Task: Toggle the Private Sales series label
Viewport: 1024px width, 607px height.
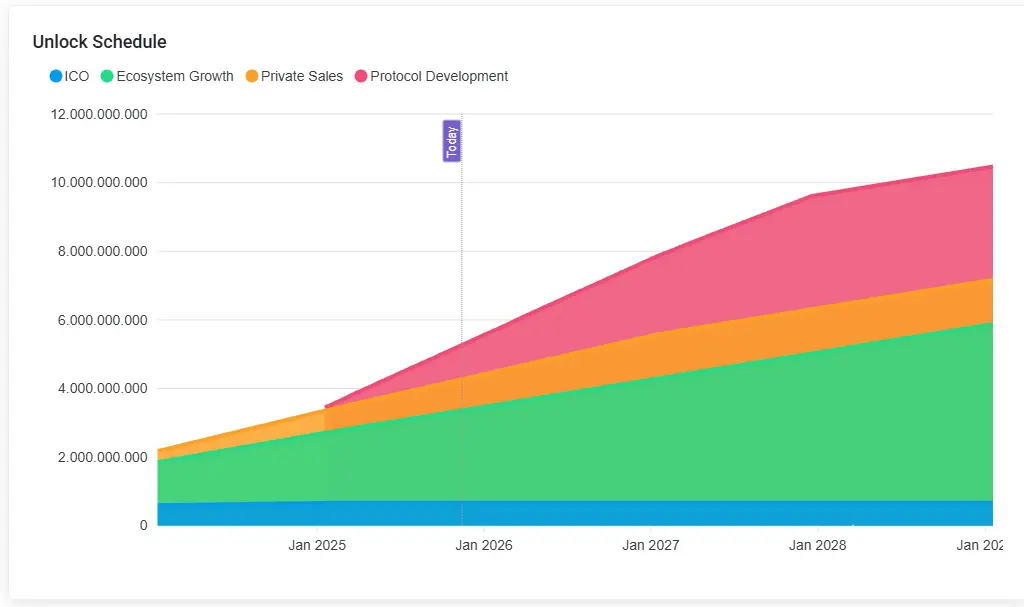Action: pyautogui.click(x=302, y=76)
